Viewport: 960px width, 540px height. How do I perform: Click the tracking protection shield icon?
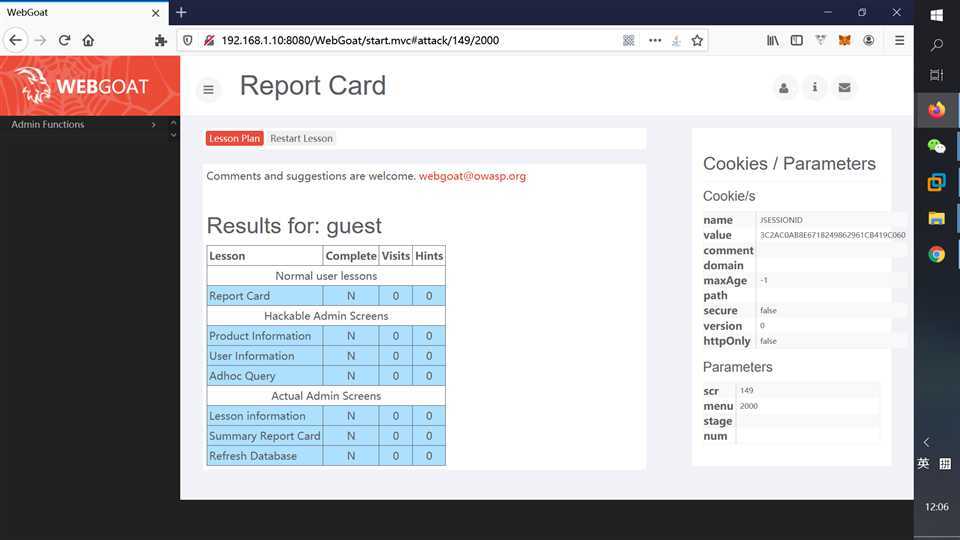tap(188, 40)
